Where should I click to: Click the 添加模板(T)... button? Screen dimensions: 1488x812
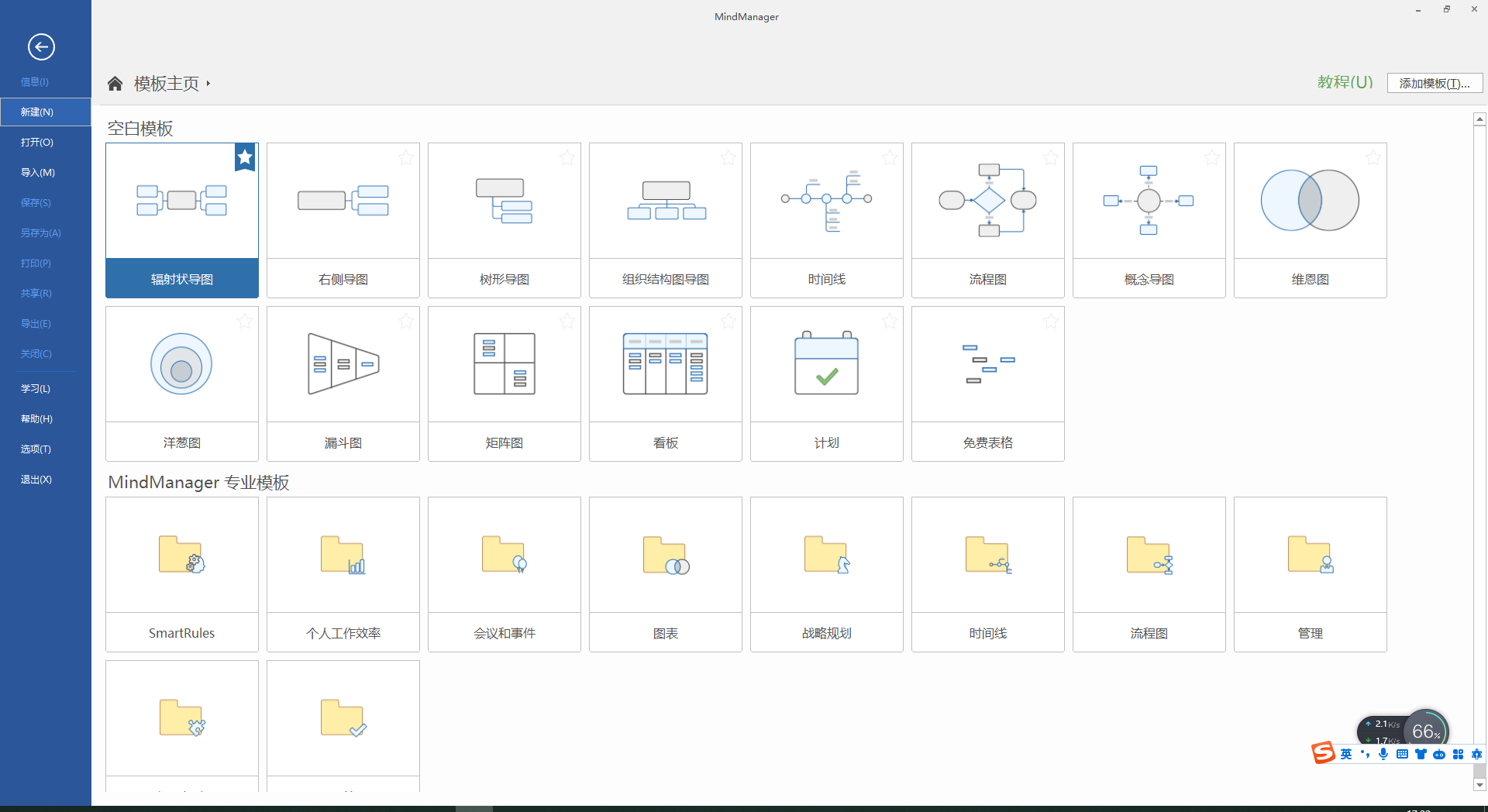1435,83
